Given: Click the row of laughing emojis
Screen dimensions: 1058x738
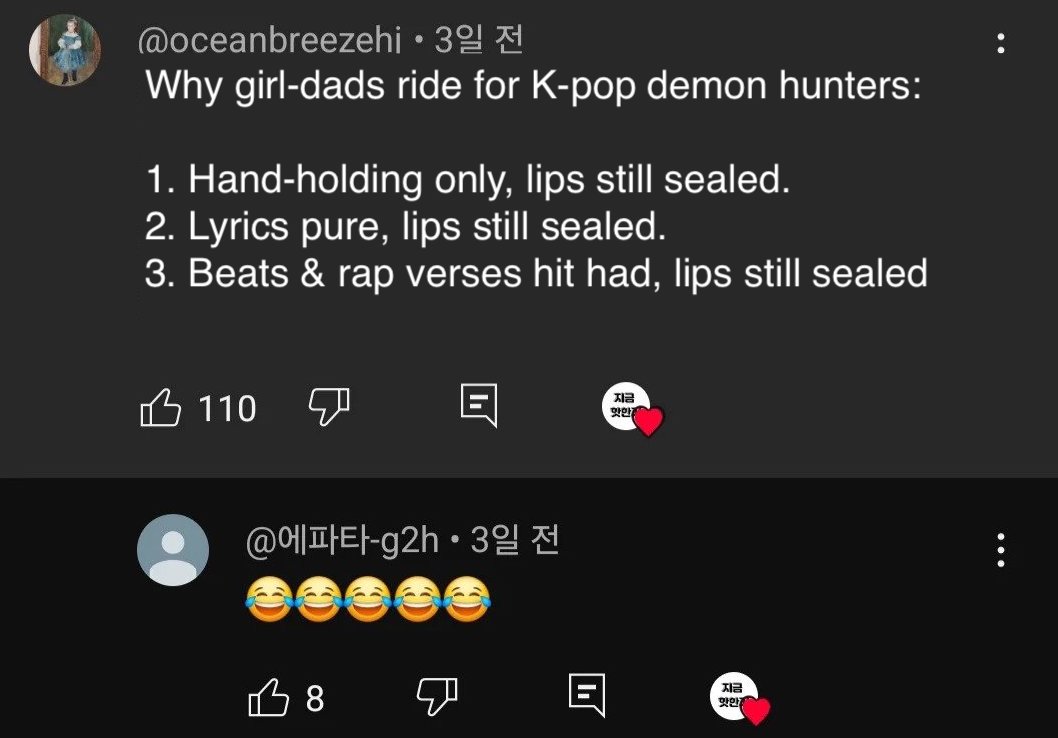Looking at the screenshot, I should coord(366,601).
